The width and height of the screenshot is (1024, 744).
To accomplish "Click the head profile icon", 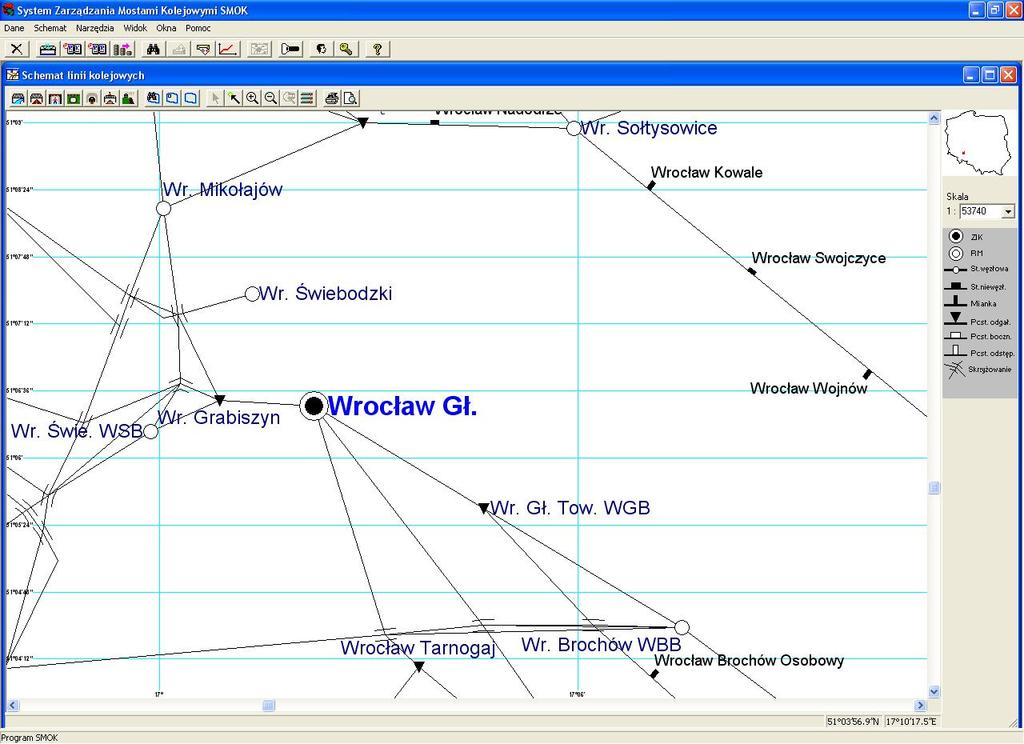I will pyautogui.click(x=321, y=49).
